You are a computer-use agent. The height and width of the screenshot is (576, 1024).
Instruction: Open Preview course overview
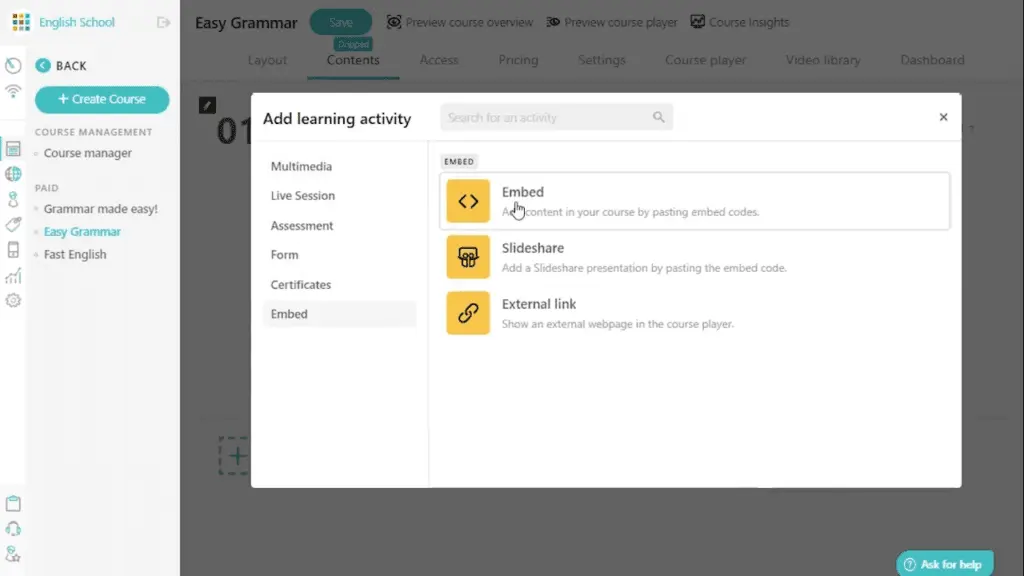(x=460, y=22)
